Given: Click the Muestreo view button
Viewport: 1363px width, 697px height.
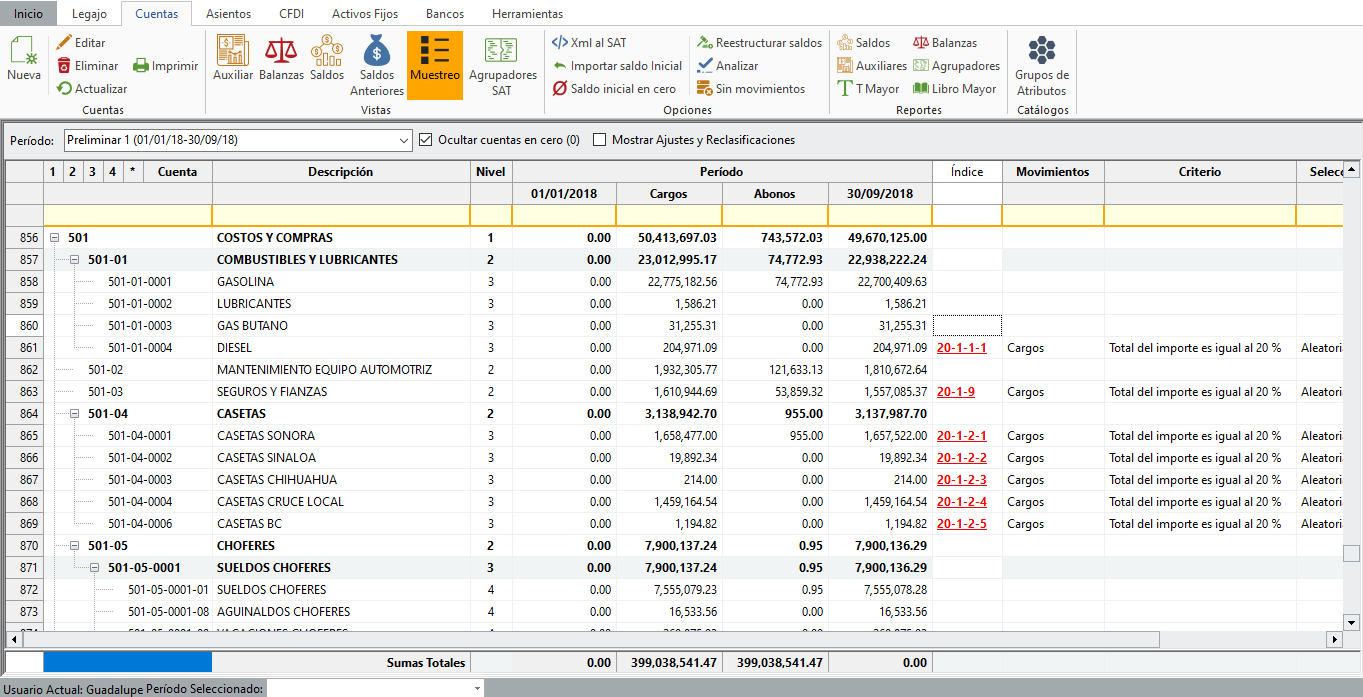Looking at the screenshot, I should click(435, 62).
